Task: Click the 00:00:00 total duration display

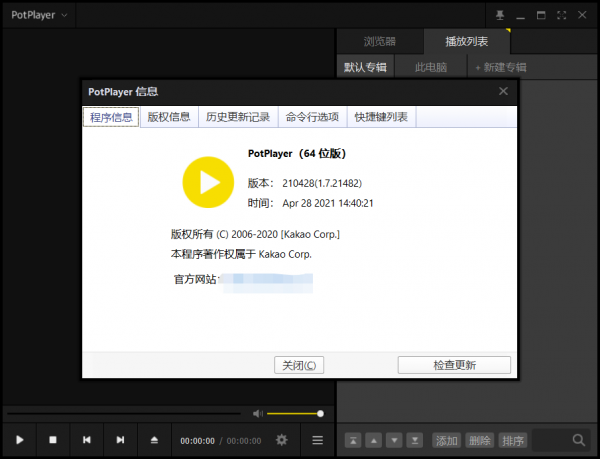Action: [x=244, y=441]
